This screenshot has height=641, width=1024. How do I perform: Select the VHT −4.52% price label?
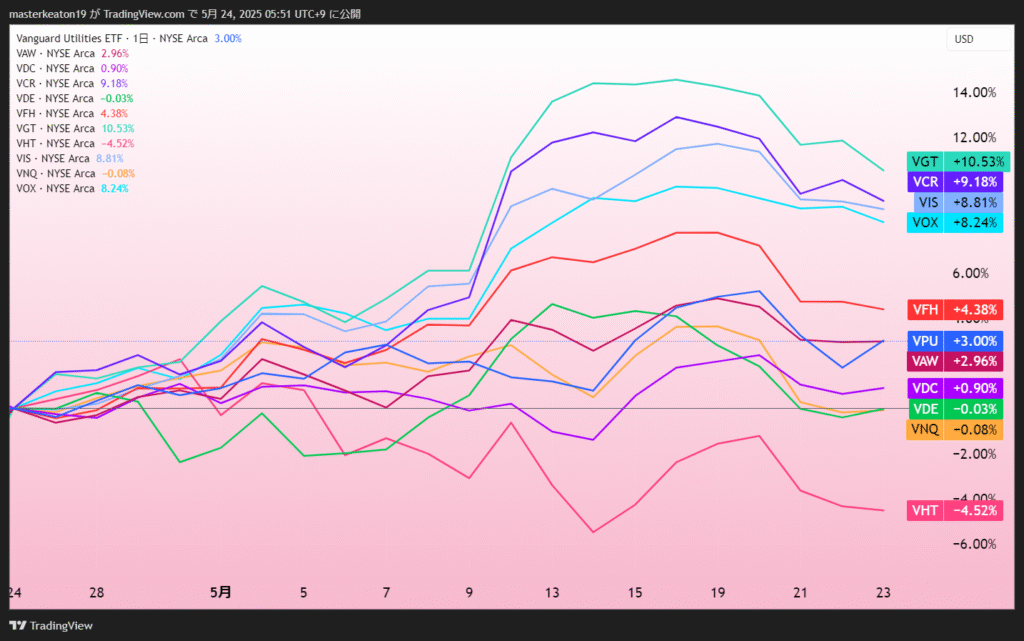pyautogui.click(x=954, y=510)
